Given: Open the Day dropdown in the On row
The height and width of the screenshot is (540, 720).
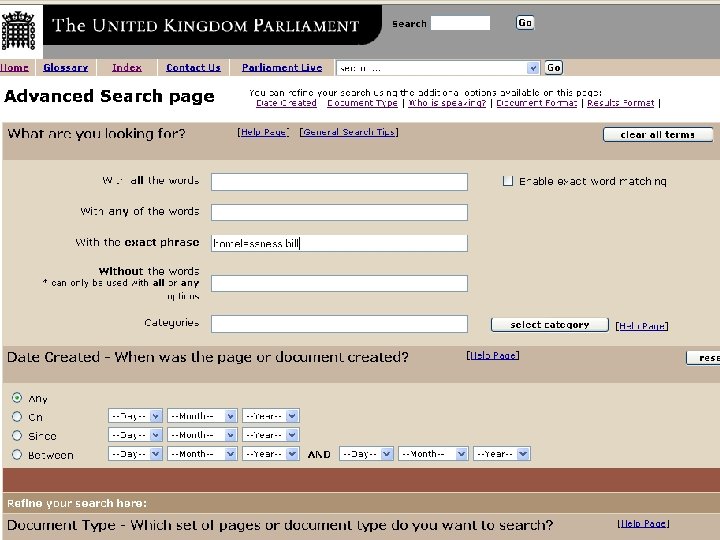Looking at the screenshot, I should (135, 416).
